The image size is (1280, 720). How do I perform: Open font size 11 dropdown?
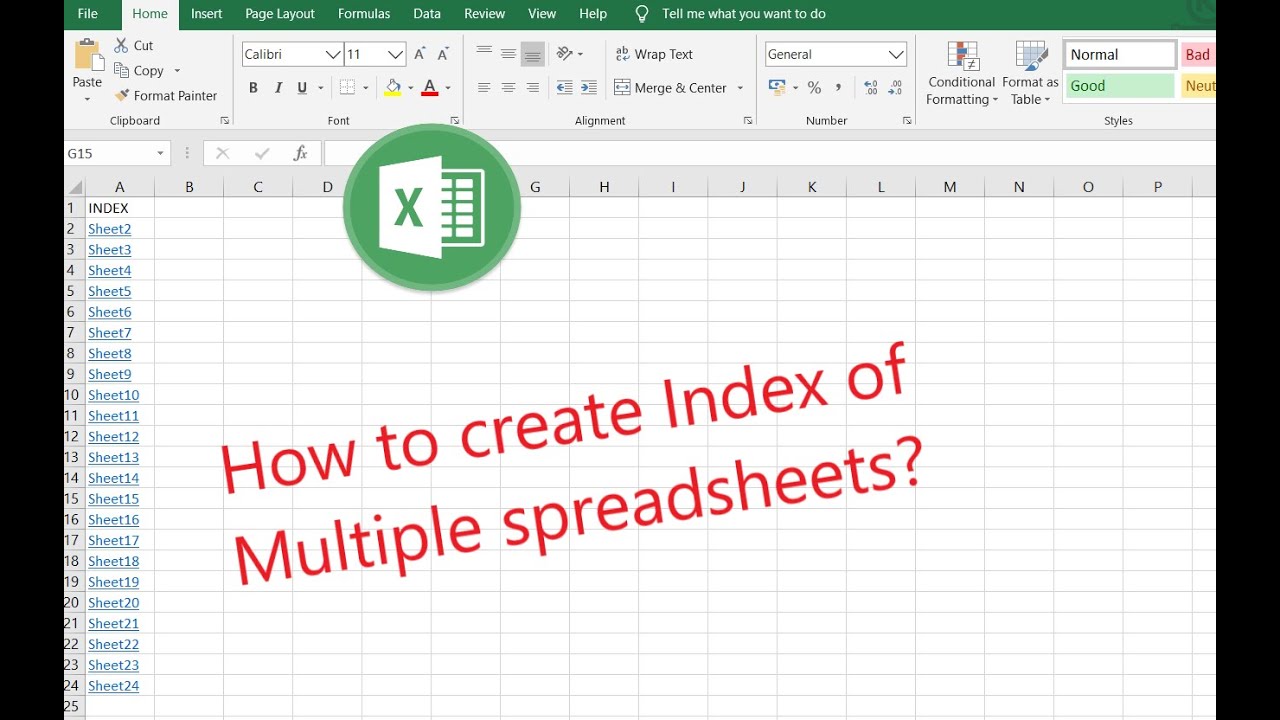tap(395, 55)
